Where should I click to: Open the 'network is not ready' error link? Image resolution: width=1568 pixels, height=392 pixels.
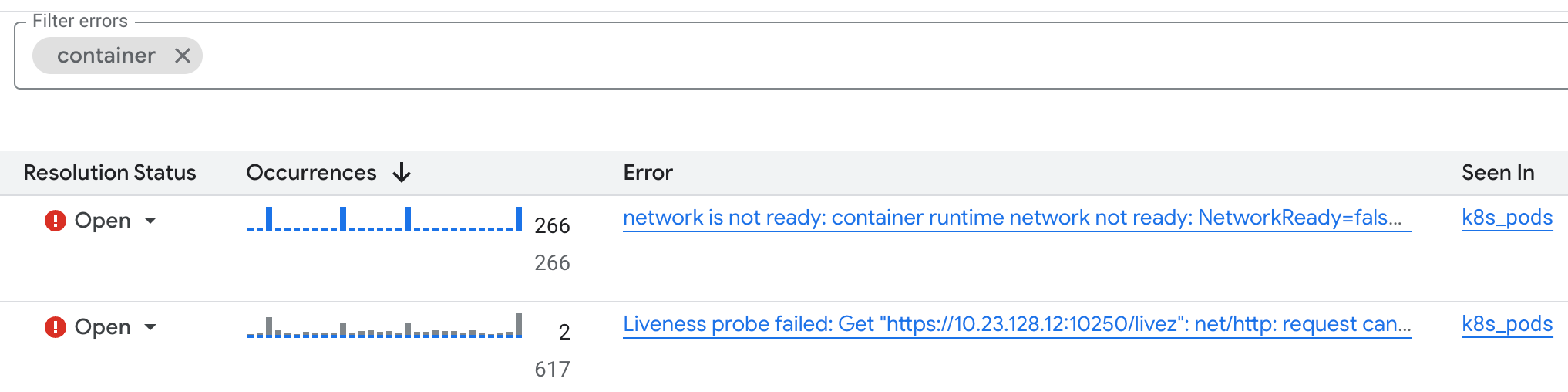(1016, 218)
